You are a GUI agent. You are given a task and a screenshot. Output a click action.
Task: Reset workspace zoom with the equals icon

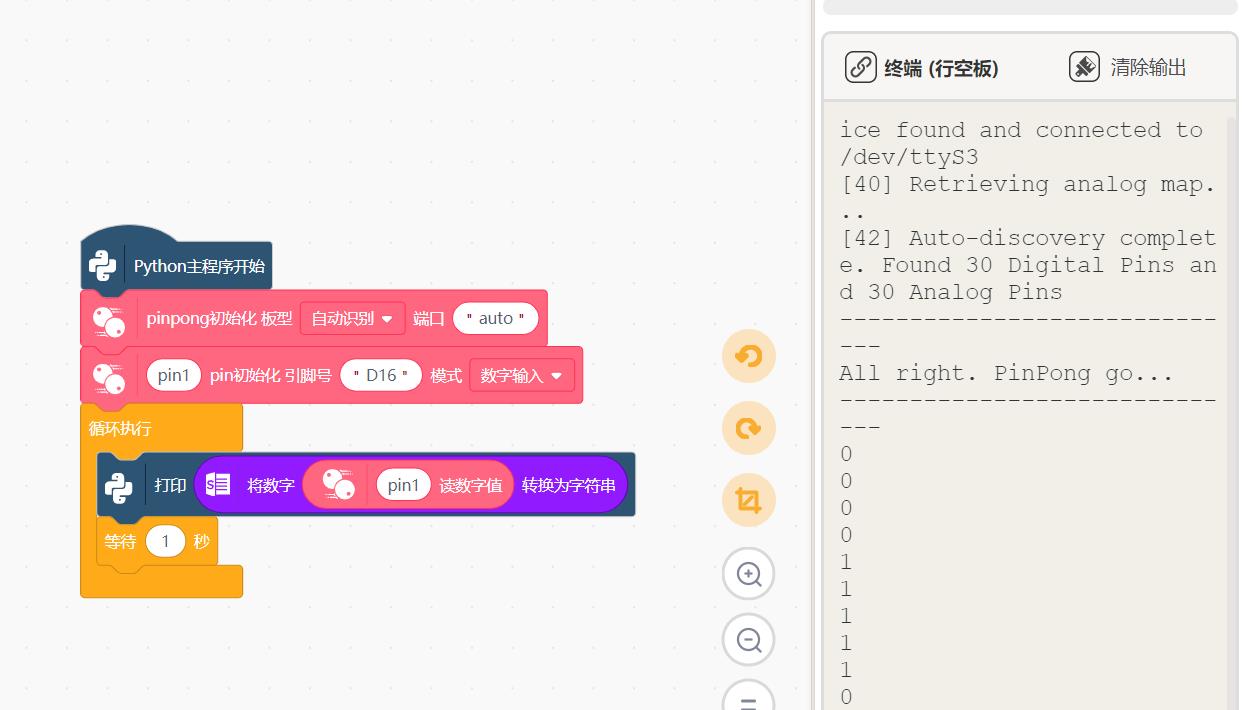(749, 698)
